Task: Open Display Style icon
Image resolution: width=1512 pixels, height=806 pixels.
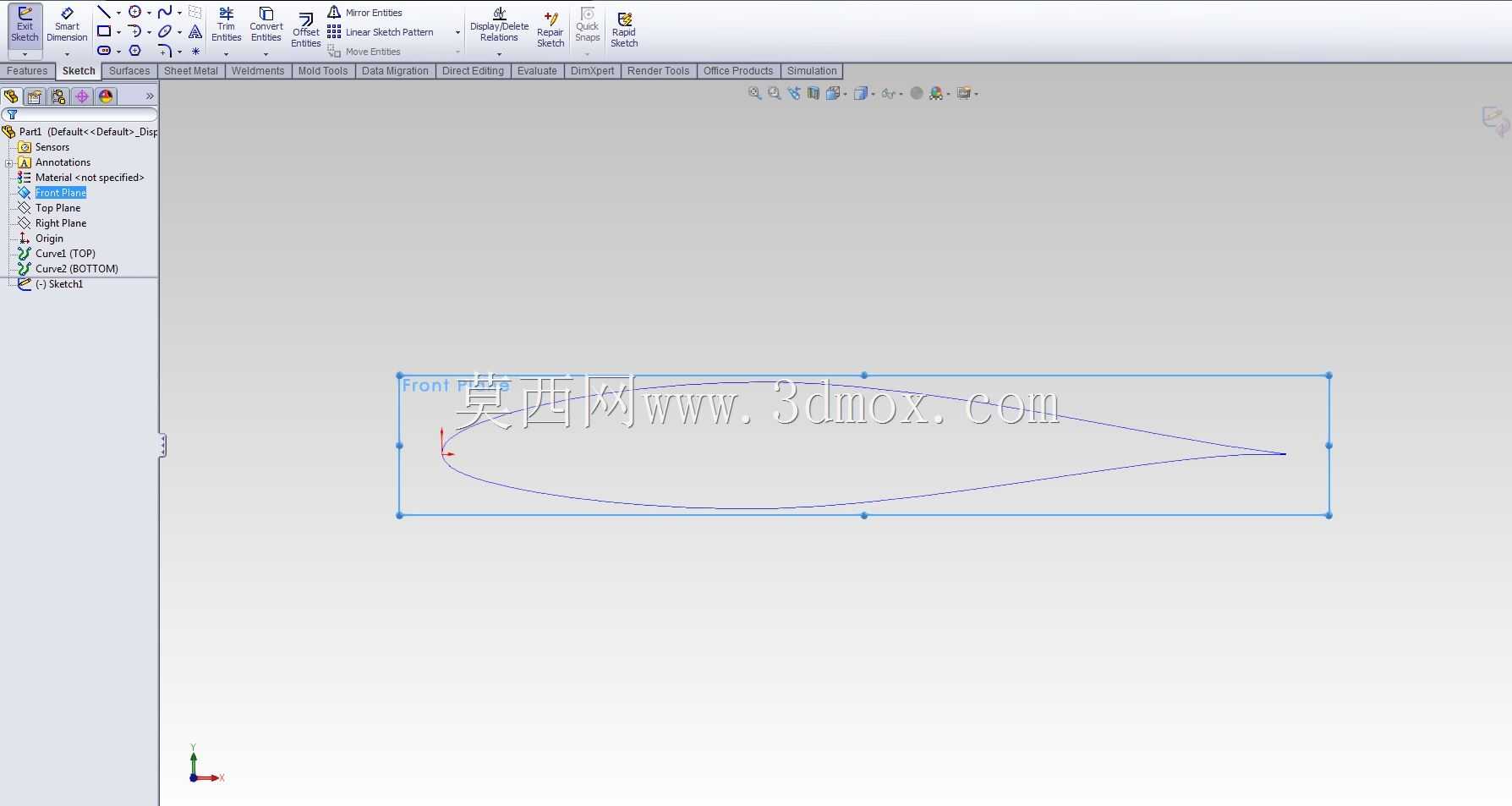Action: tap(861, 93)
